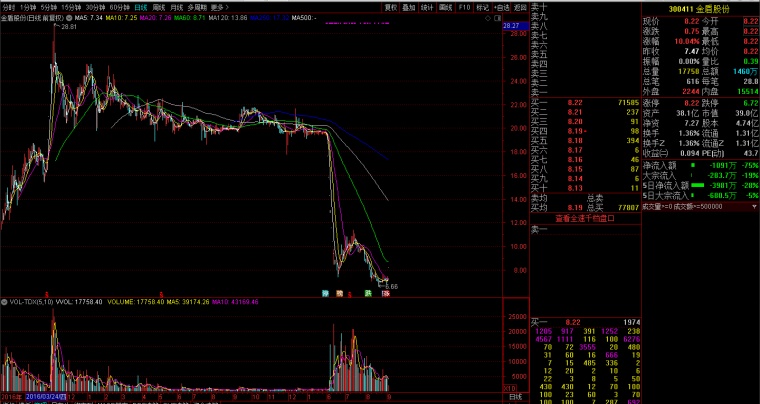Click the 返回 back button
This screenshot has height=404, width=760.
tap(520, 7)
